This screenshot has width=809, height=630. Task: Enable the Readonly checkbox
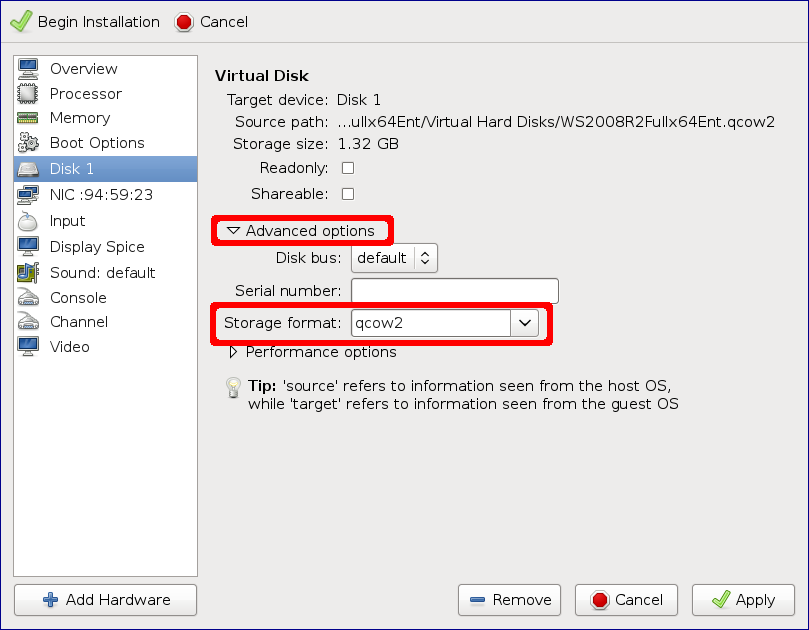(x=348, y=168)
